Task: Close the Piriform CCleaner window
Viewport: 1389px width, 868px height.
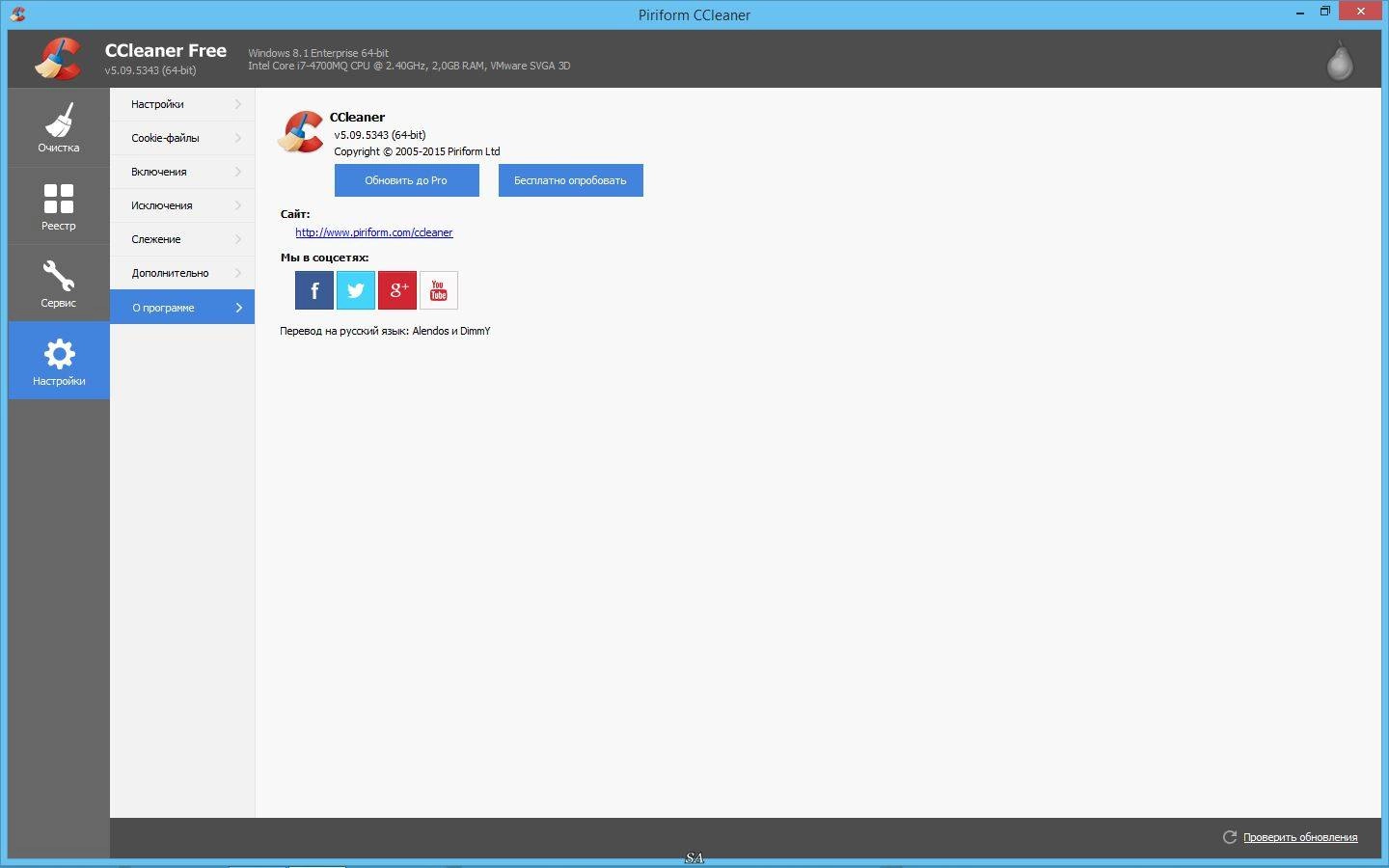Action: pyautogui.click(x=1361, y=12)
